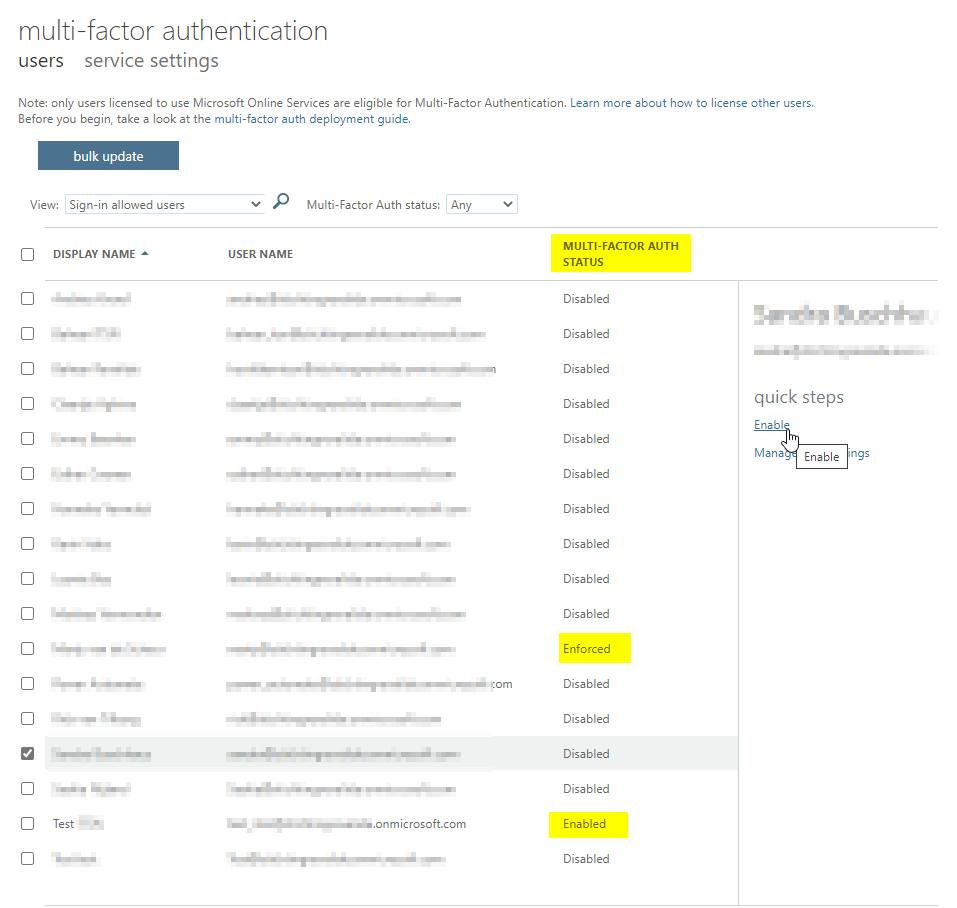957x908 pixels.
Task: Switch to the service settings tab
Action: tap(151, 60)
